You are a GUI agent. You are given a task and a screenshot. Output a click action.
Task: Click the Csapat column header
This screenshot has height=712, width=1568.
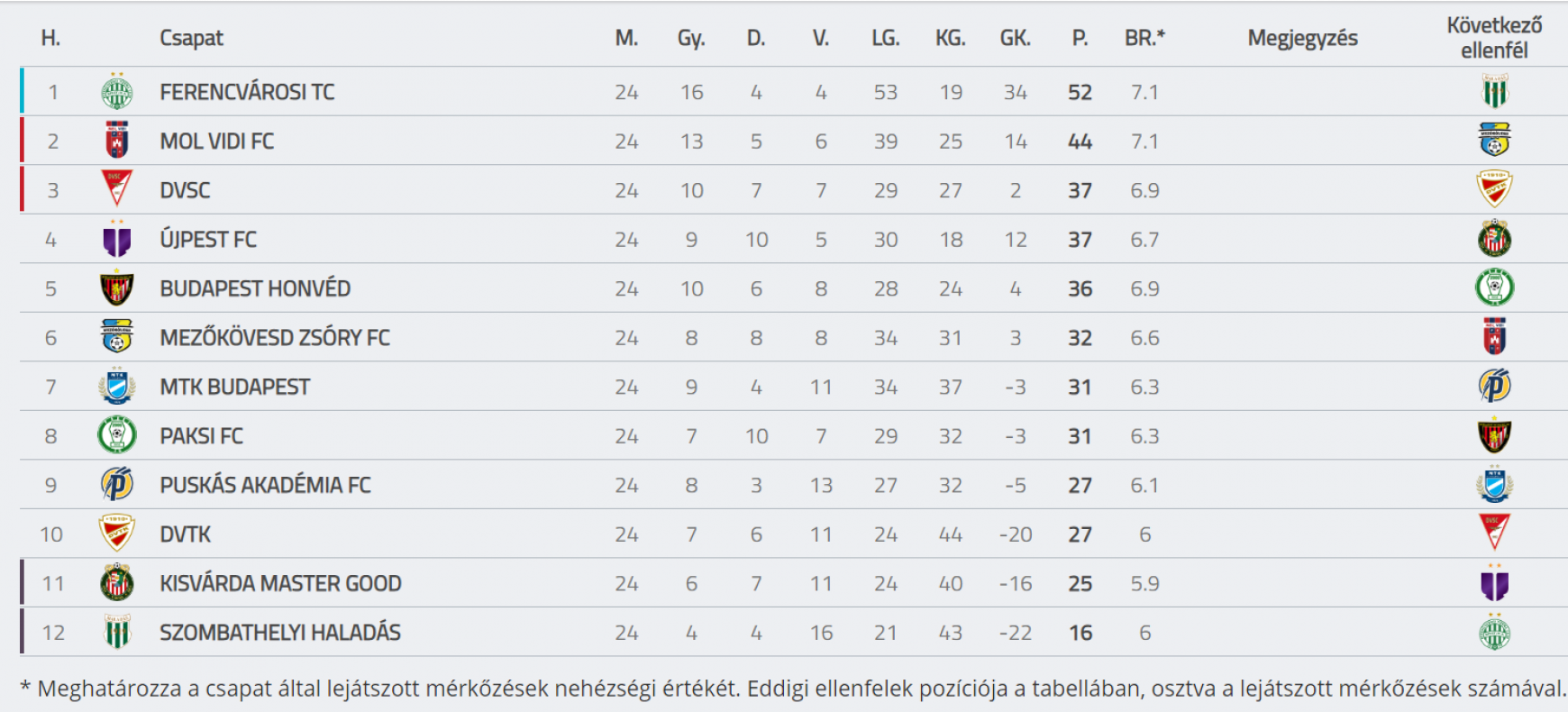pyautogui.click(x=191, y=38)
